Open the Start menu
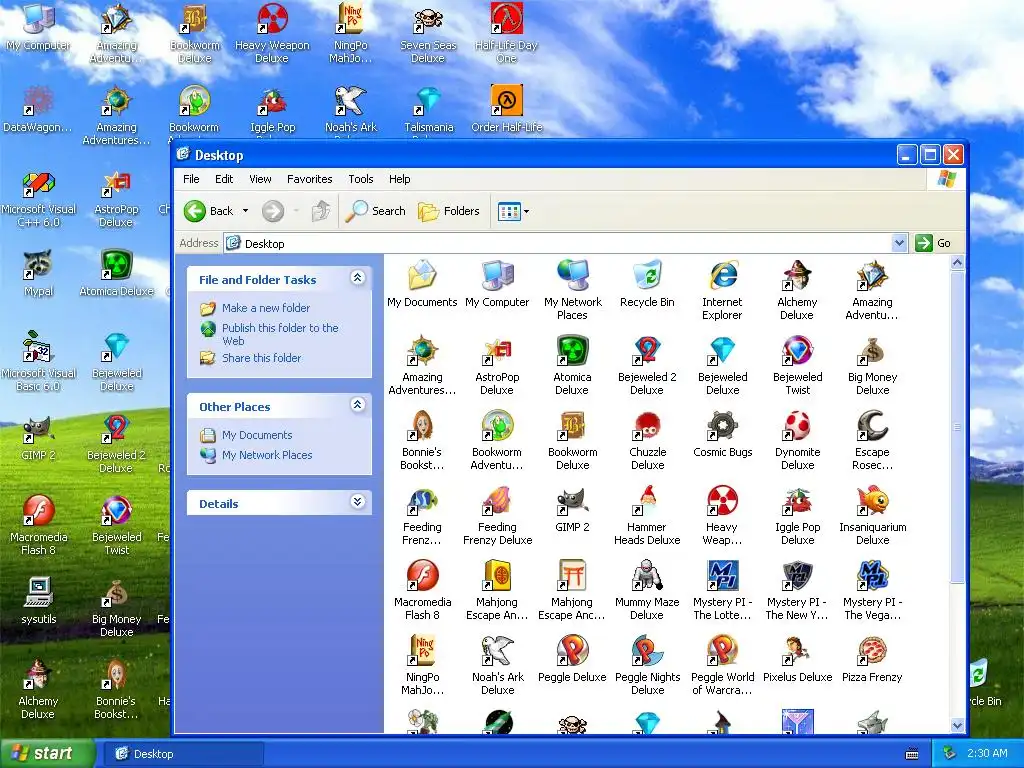This screenshot has width=1024, height=768. click(46, 754)
